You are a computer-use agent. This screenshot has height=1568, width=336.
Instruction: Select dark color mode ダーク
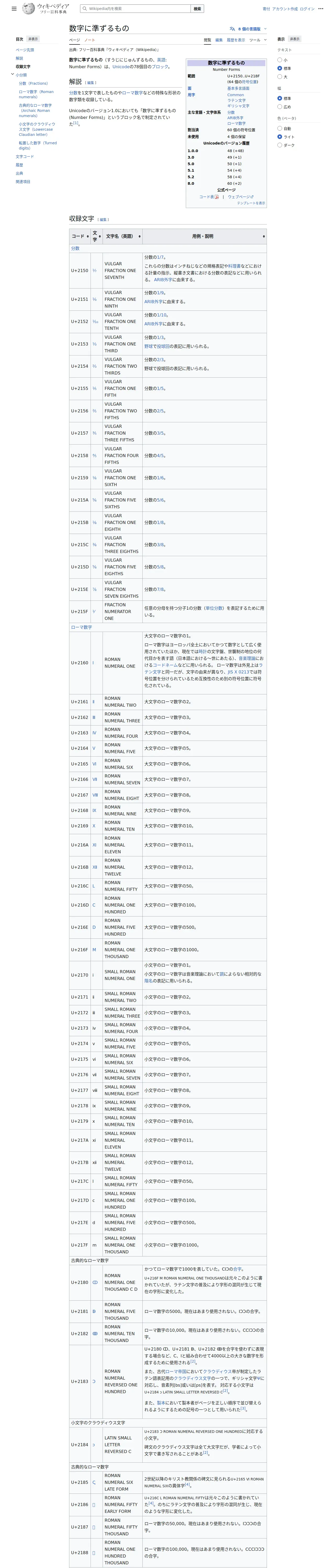[280, 145]
